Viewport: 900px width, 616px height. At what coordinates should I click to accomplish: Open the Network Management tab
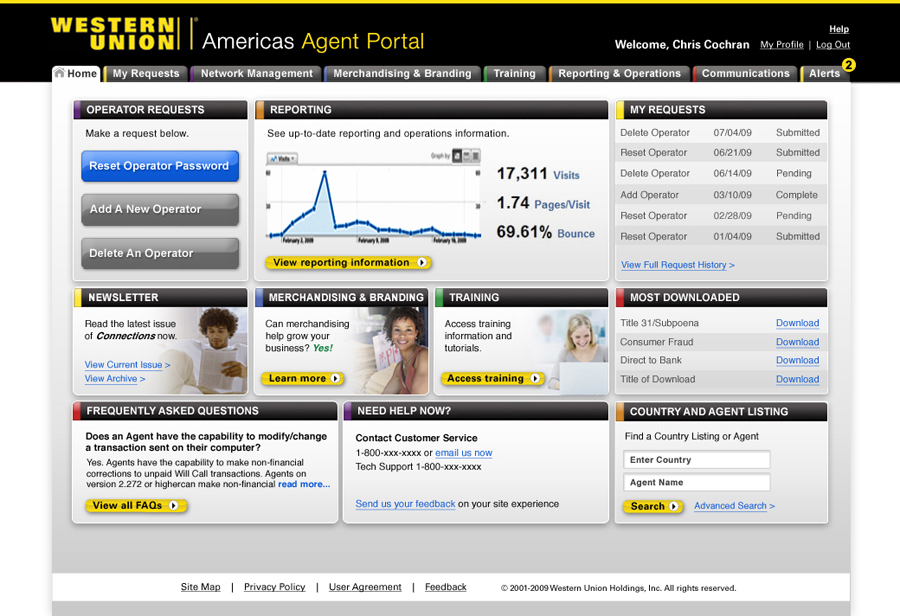tap(257, 73)
